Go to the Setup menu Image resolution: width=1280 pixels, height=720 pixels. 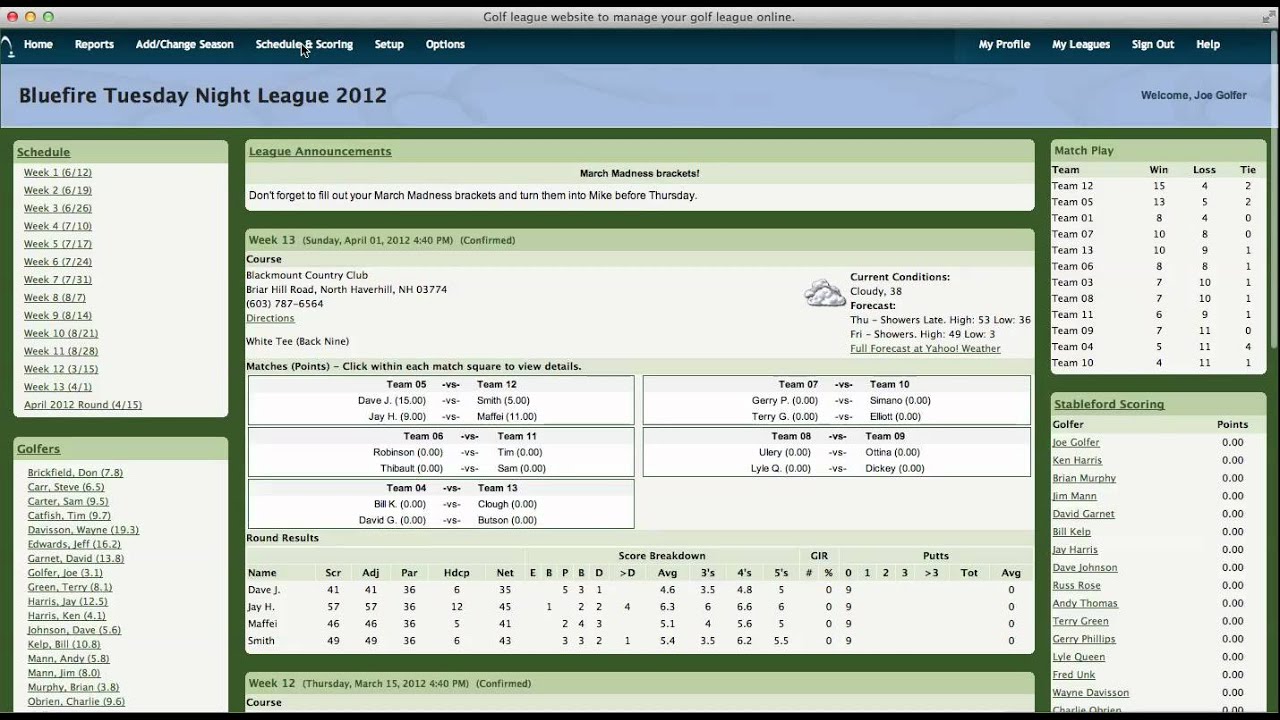[x=389, y=44]
